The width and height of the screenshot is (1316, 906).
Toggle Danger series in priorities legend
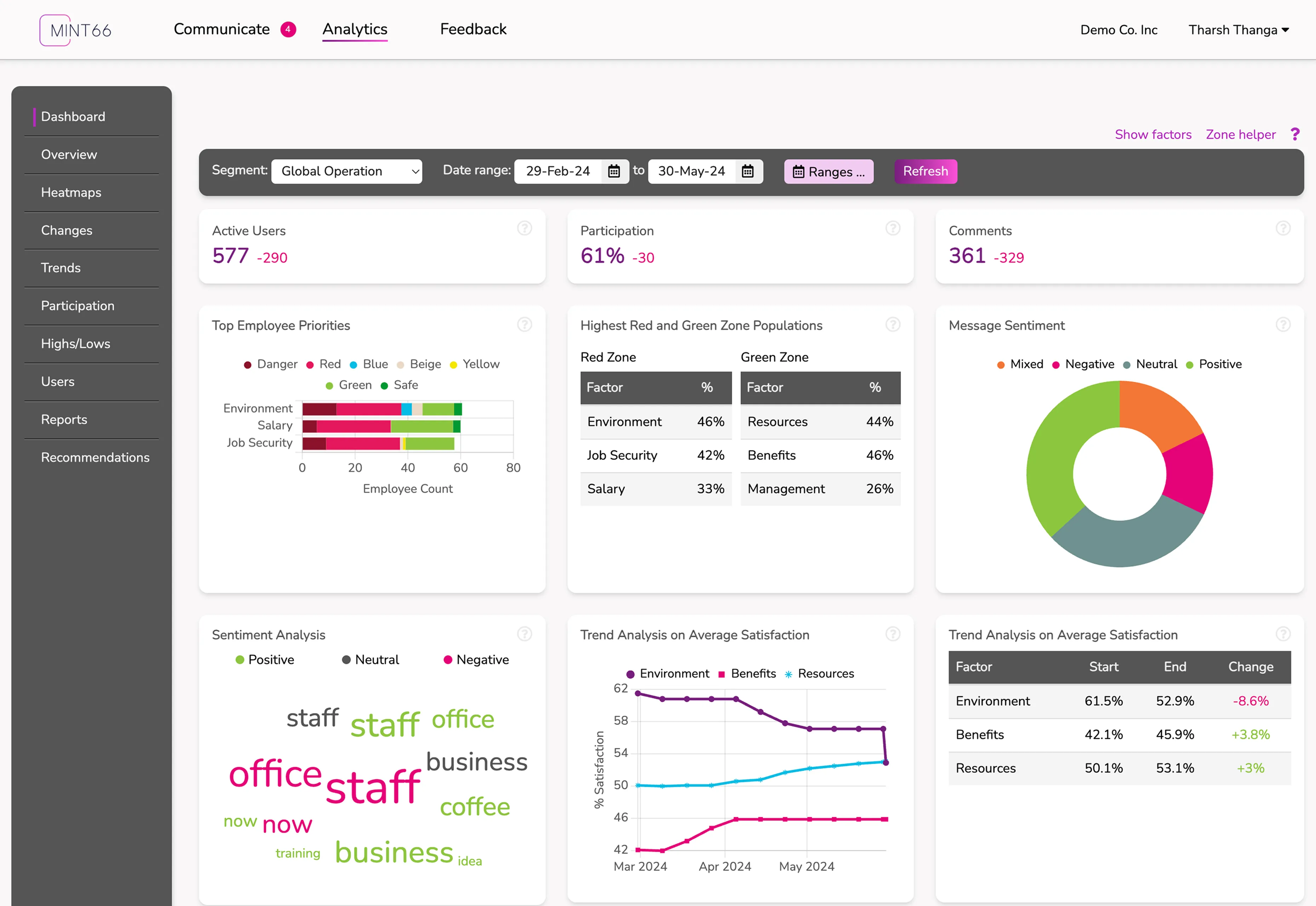click(270, 365)
